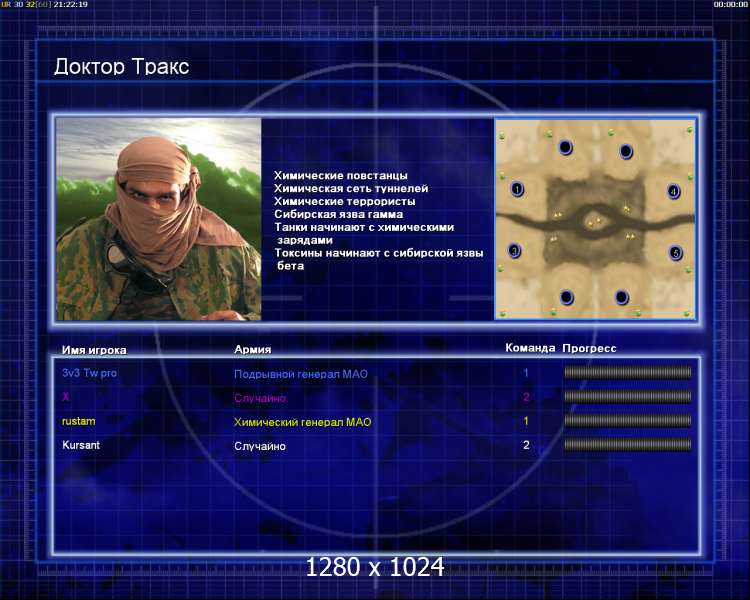This screenshot has width=750, height=600.
Task: Click army entry Подрывной генерал МАО
Action: [x=301, y=374]
